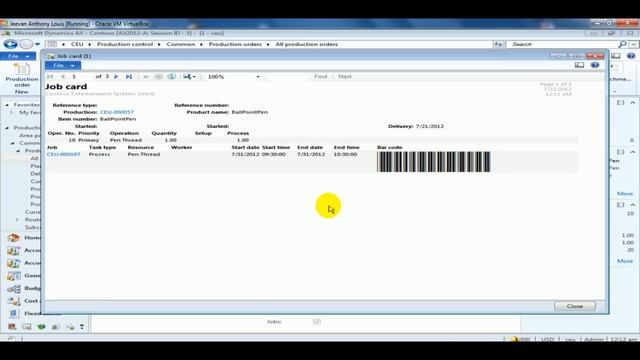Click the Admin user in status bar

click(593, 339)
